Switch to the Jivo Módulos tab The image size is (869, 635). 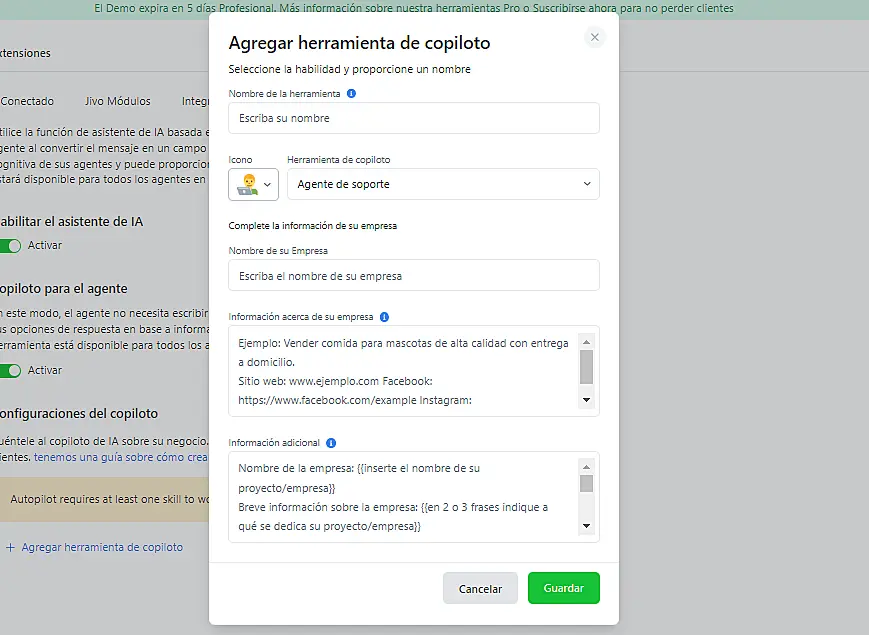117,101
